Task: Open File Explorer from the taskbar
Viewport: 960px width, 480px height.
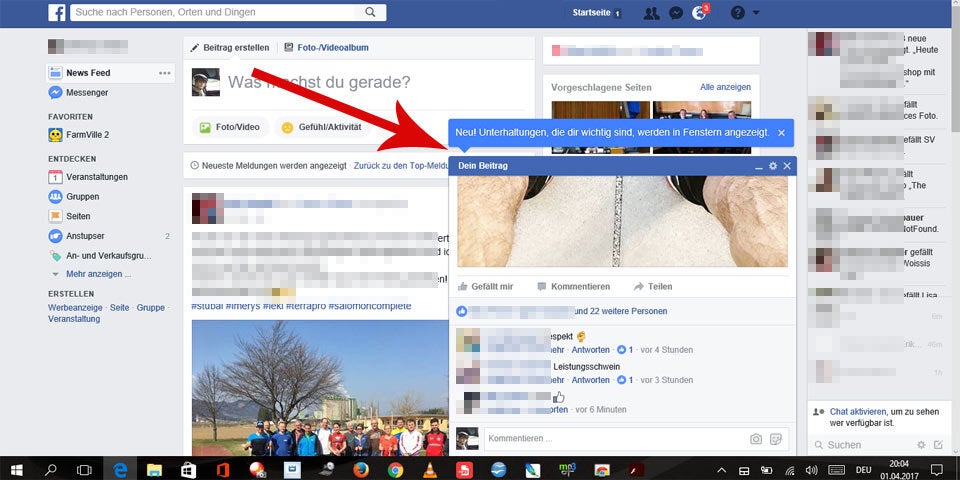Action: pyautogui.click(x=154, y=470)
